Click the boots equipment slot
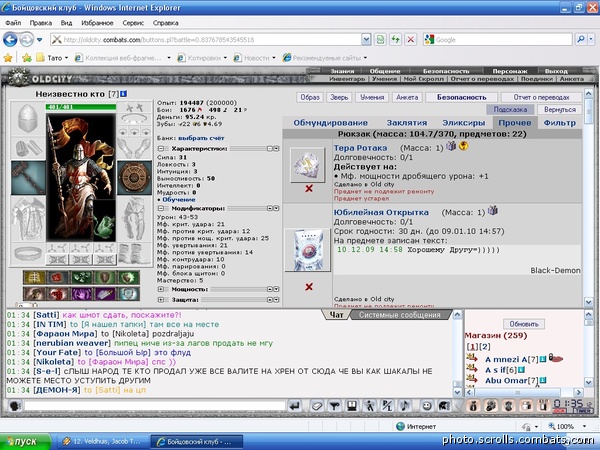 pos(134,254)
